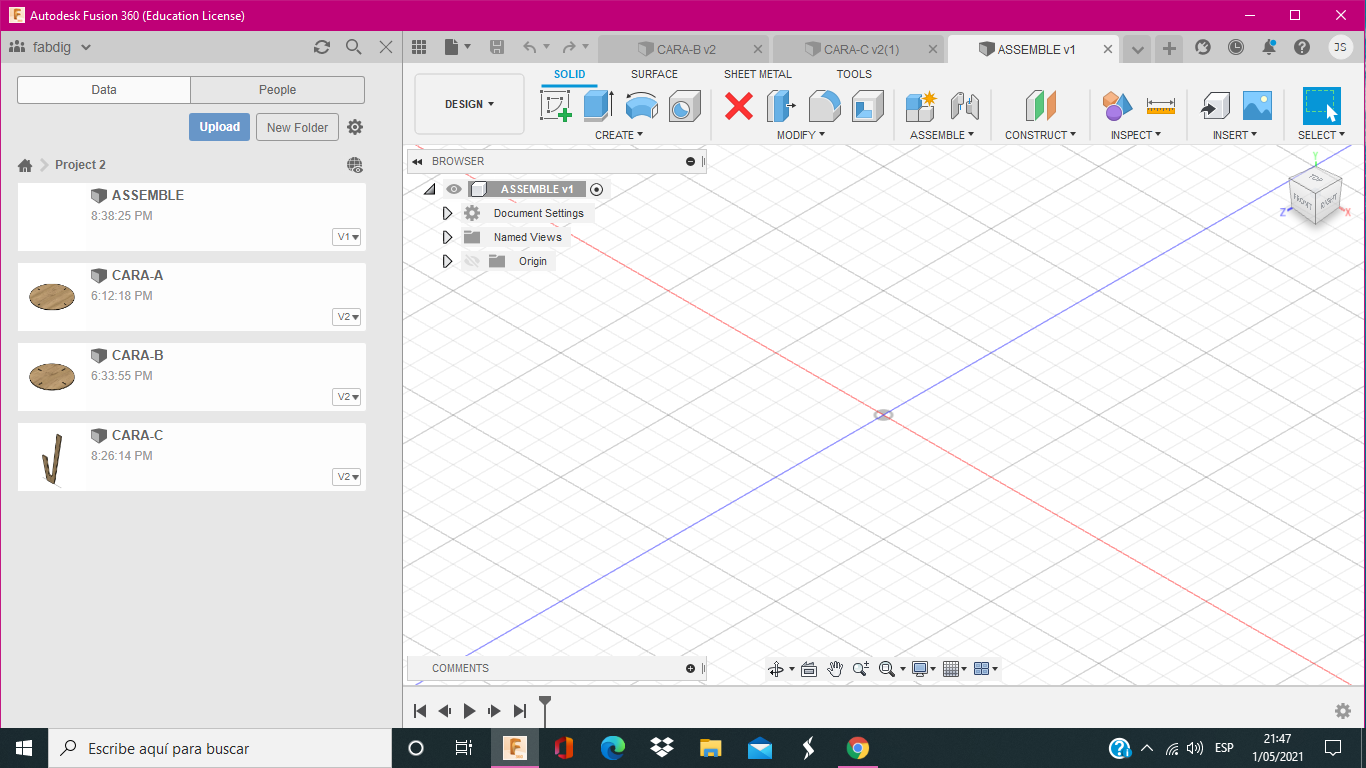The image size is (1366, 768).
Task: Click the Job Status clock icon
Action: pyautogui.click(x=1236, y=47)
